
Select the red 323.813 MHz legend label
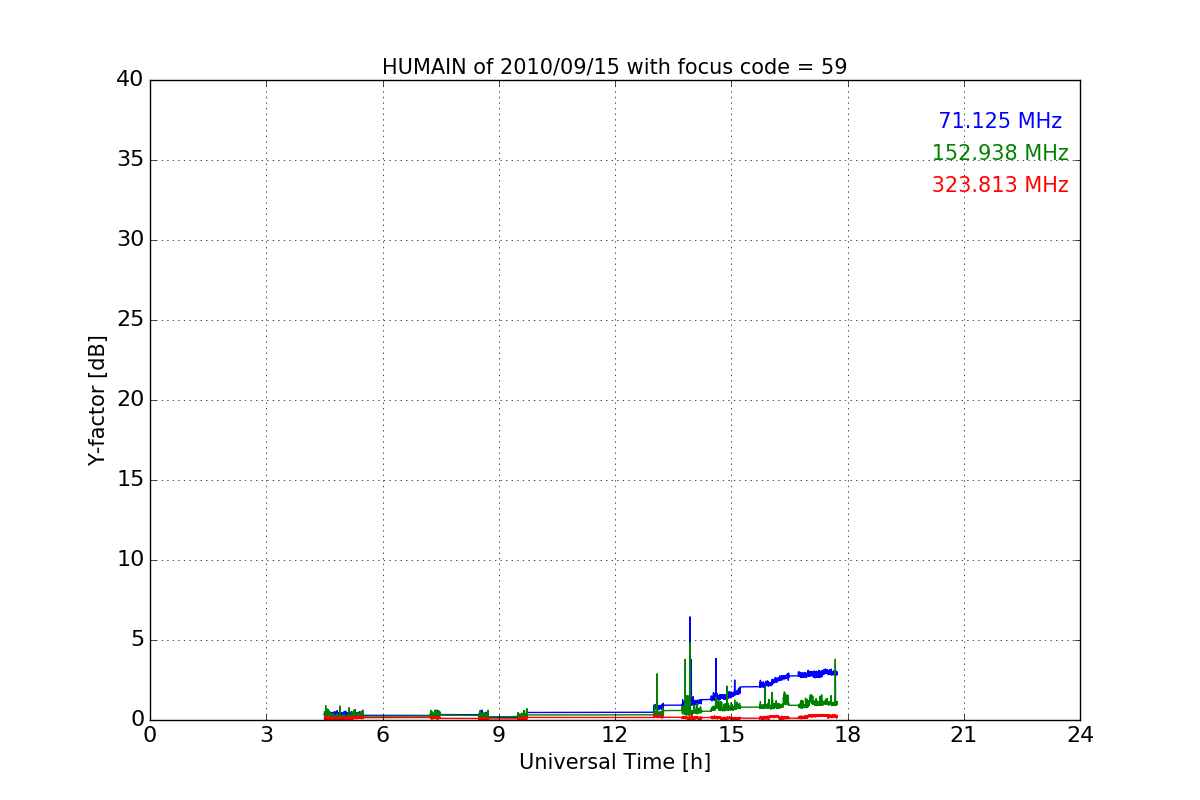coord(1000,185)
